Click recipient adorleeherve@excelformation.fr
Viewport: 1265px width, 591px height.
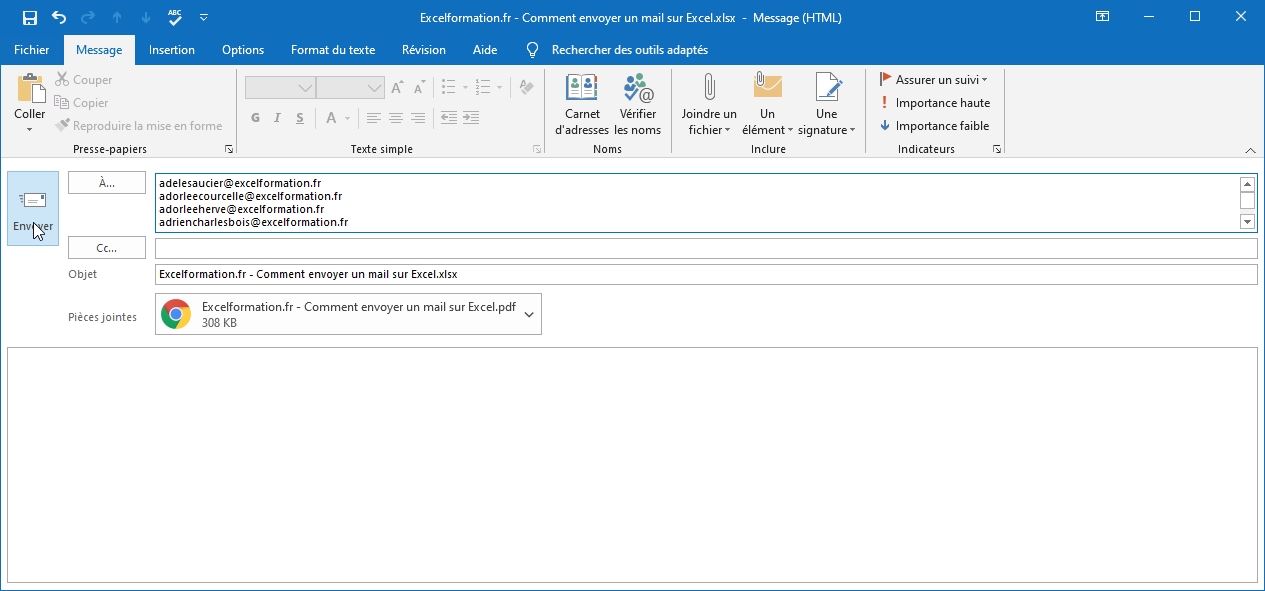pyautogui.click(x=242, y=210)
